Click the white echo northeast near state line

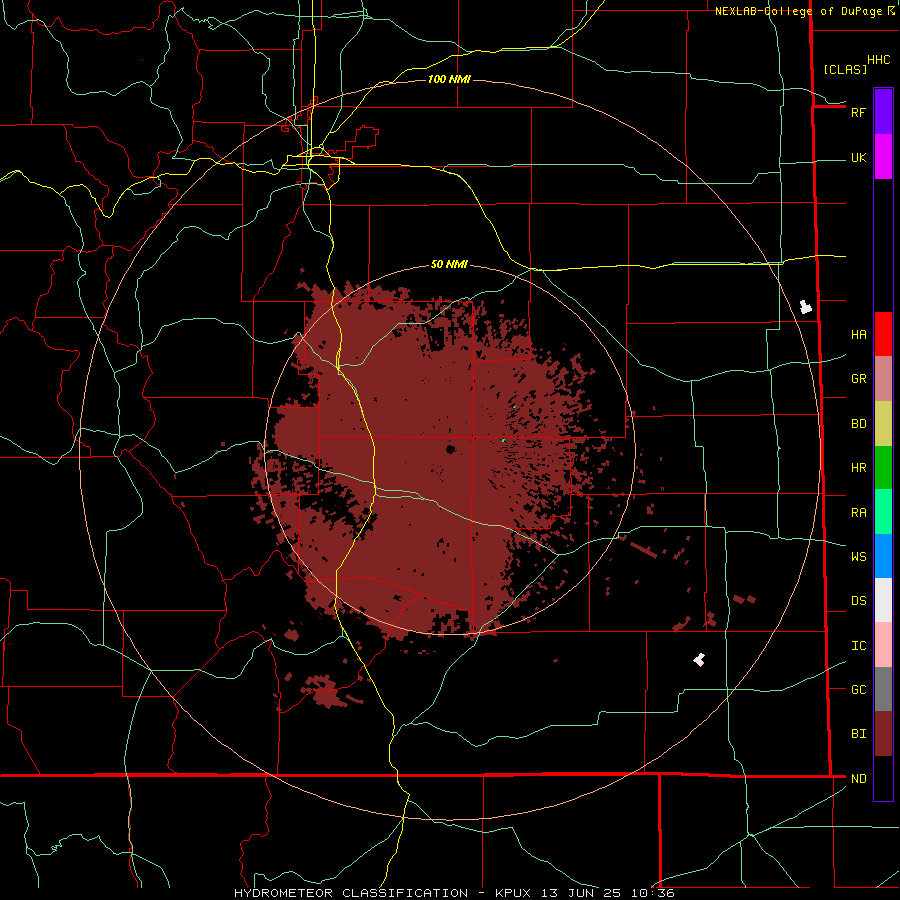point(806,307)
